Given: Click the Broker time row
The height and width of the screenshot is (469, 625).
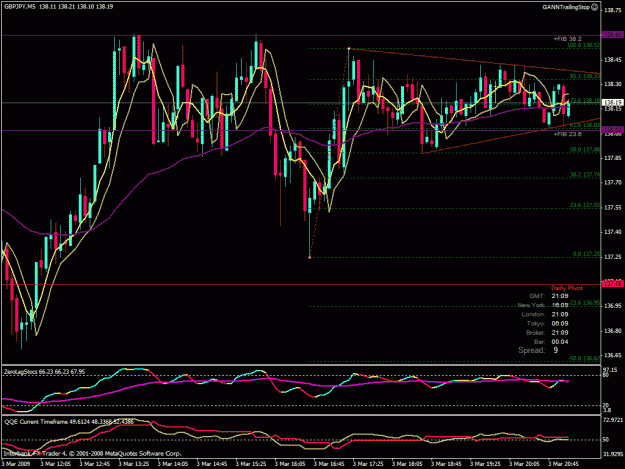Looking at the screenshot, I should tap(547, 333).
